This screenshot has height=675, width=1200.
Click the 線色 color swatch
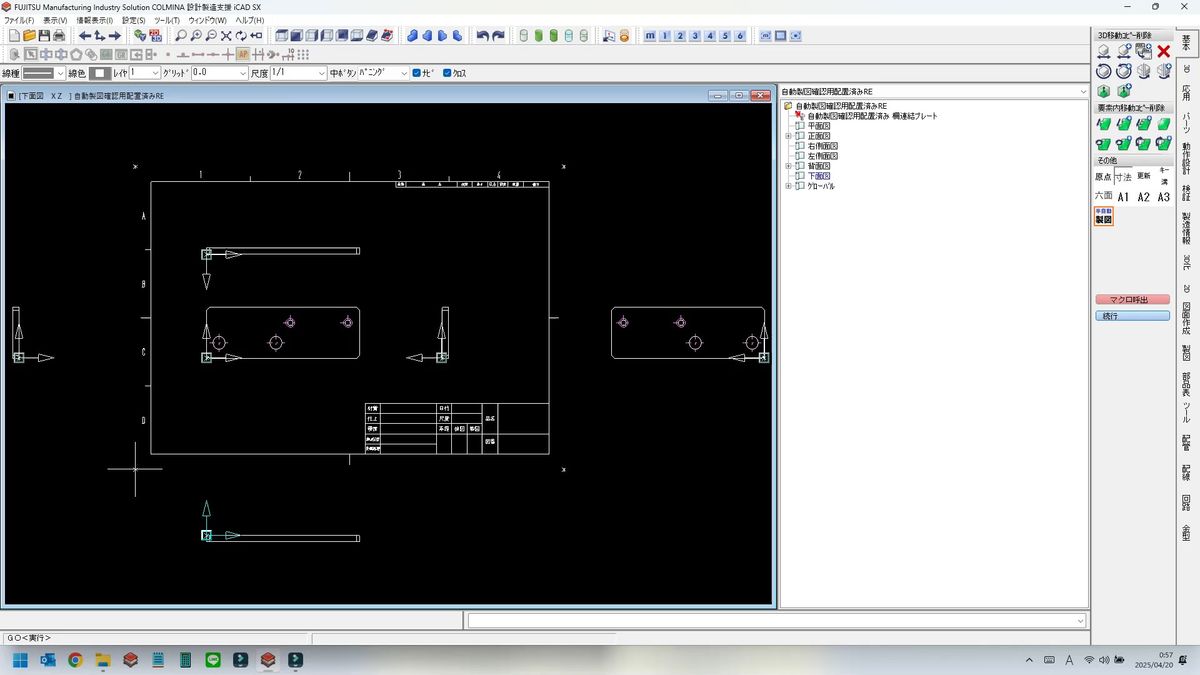[x=101, y=73]
